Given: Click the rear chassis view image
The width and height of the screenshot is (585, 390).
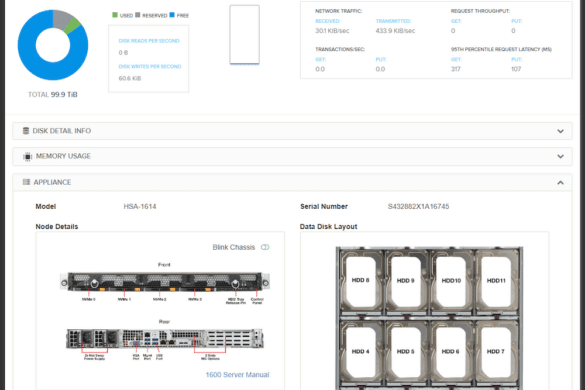Looking at the screenshot, I should pyautogui.click(x=165, y=338).
